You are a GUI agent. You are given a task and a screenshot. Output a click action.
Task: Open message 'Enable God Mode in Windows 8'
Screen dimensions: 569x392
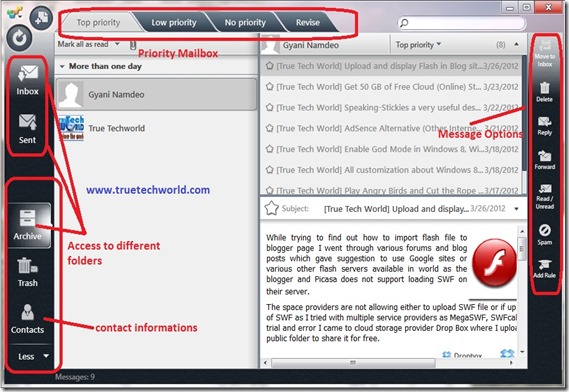tap(392, 149)
